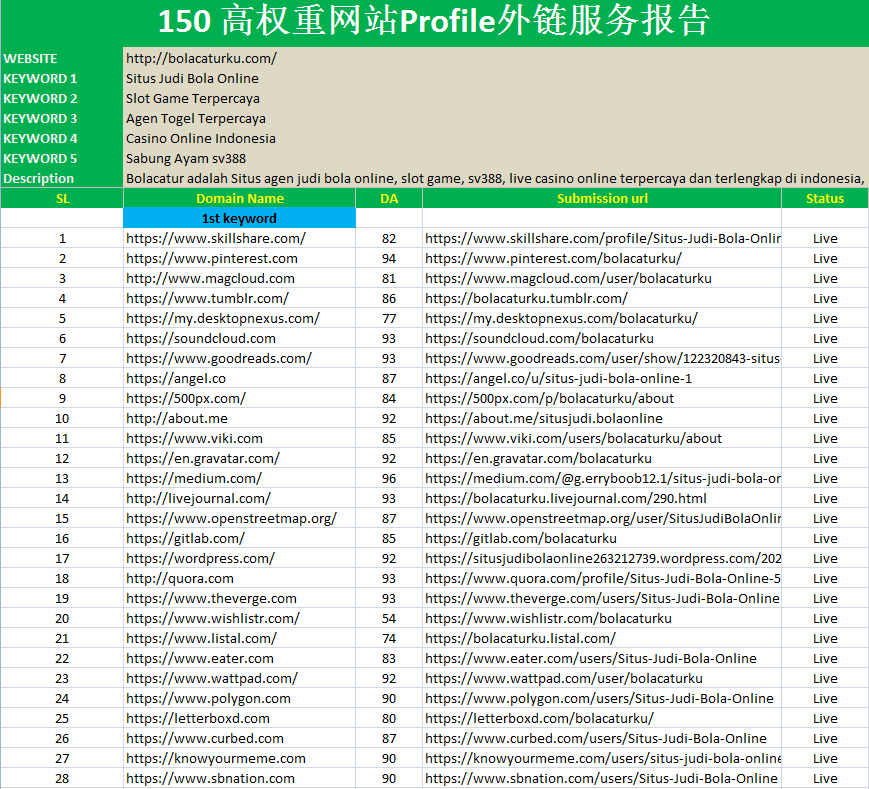
Task: Open the wattpad.com/user/bolacaturku URL
Action: coord(564,678)
